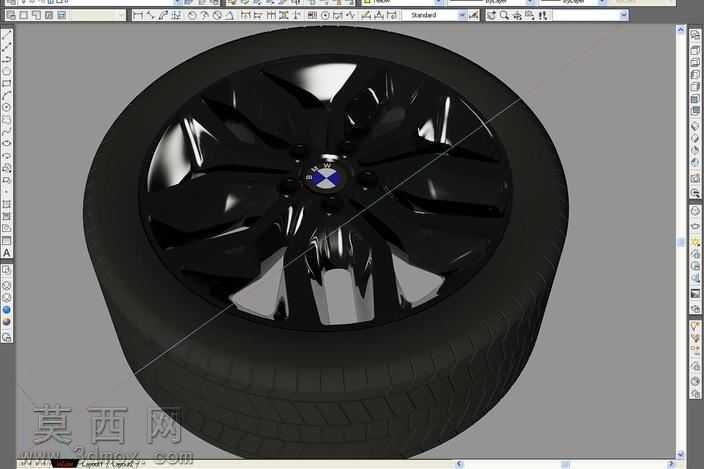Click the horizontal scrollbar right arrow
The height and width of the screenshot is (469, 704).
671,464
